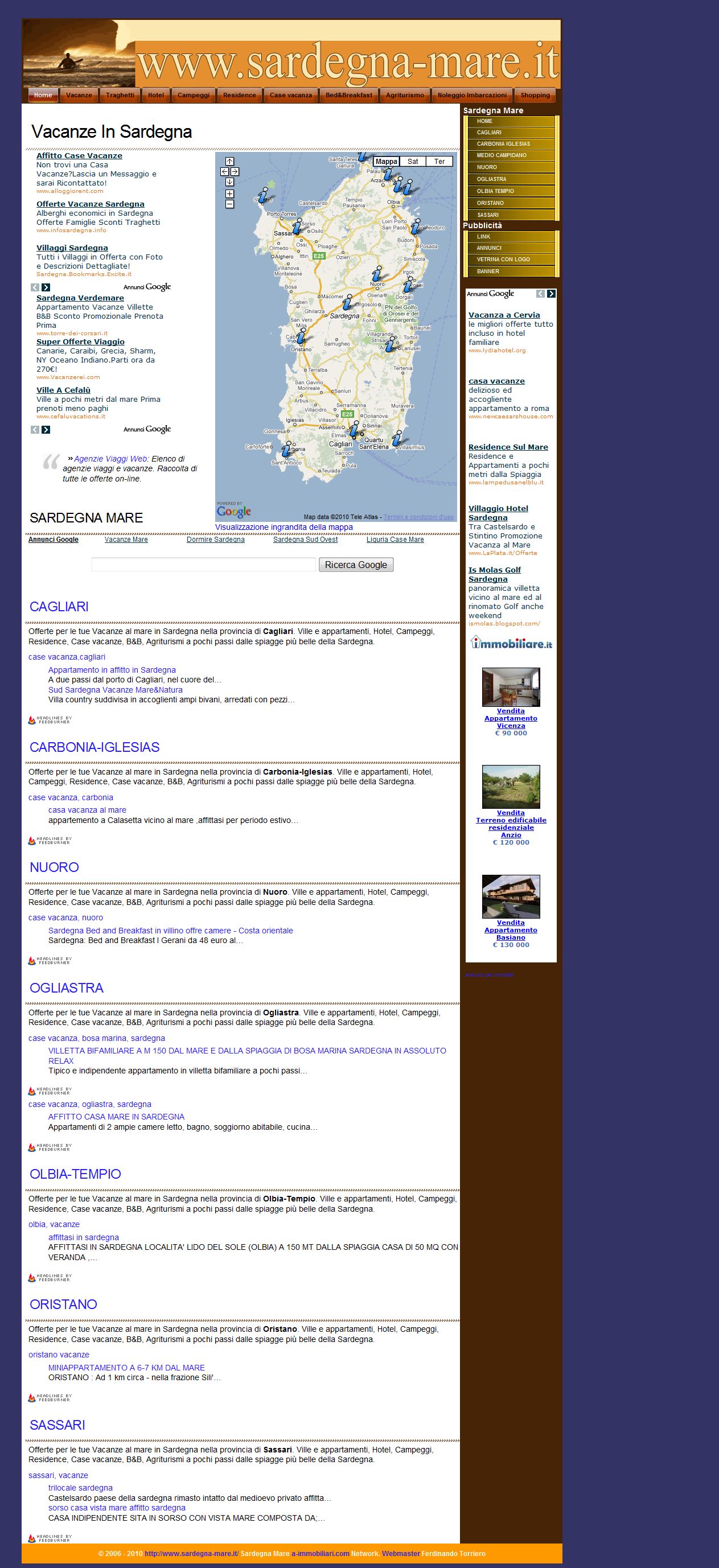Image resolution: width=719 pixels, height=1568 pixels.
Task: Click previous arrow in right sidebar Google ads
Action: pos(541,294)
